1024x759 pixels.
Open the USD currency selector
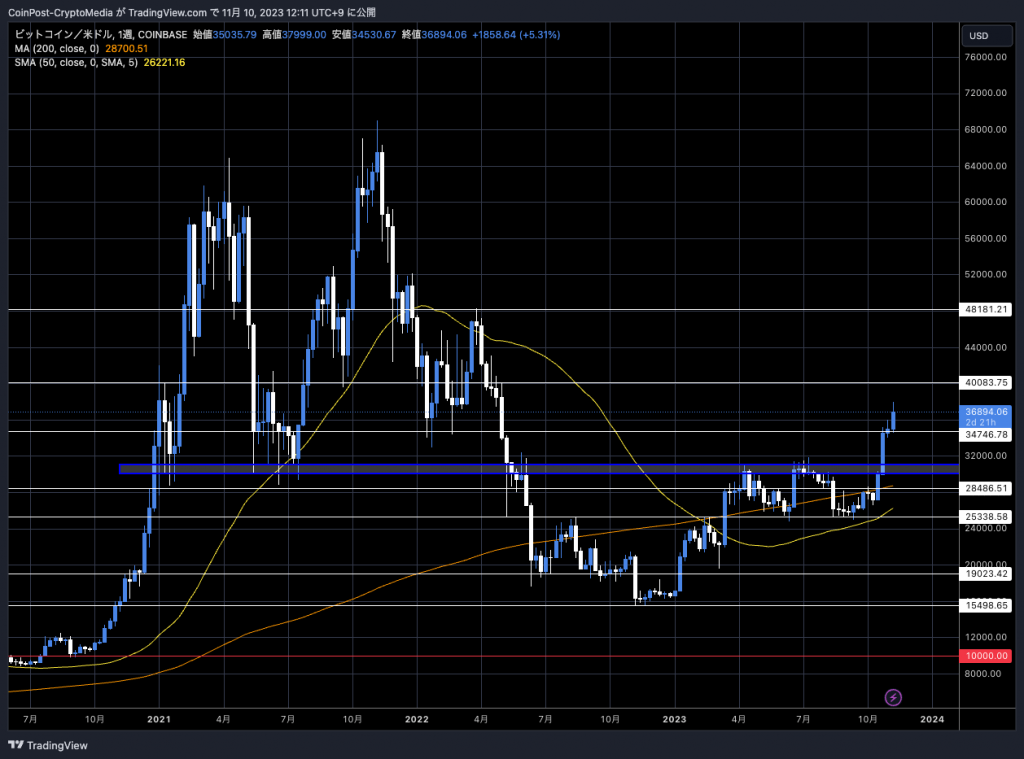click(x=979, y=36)
